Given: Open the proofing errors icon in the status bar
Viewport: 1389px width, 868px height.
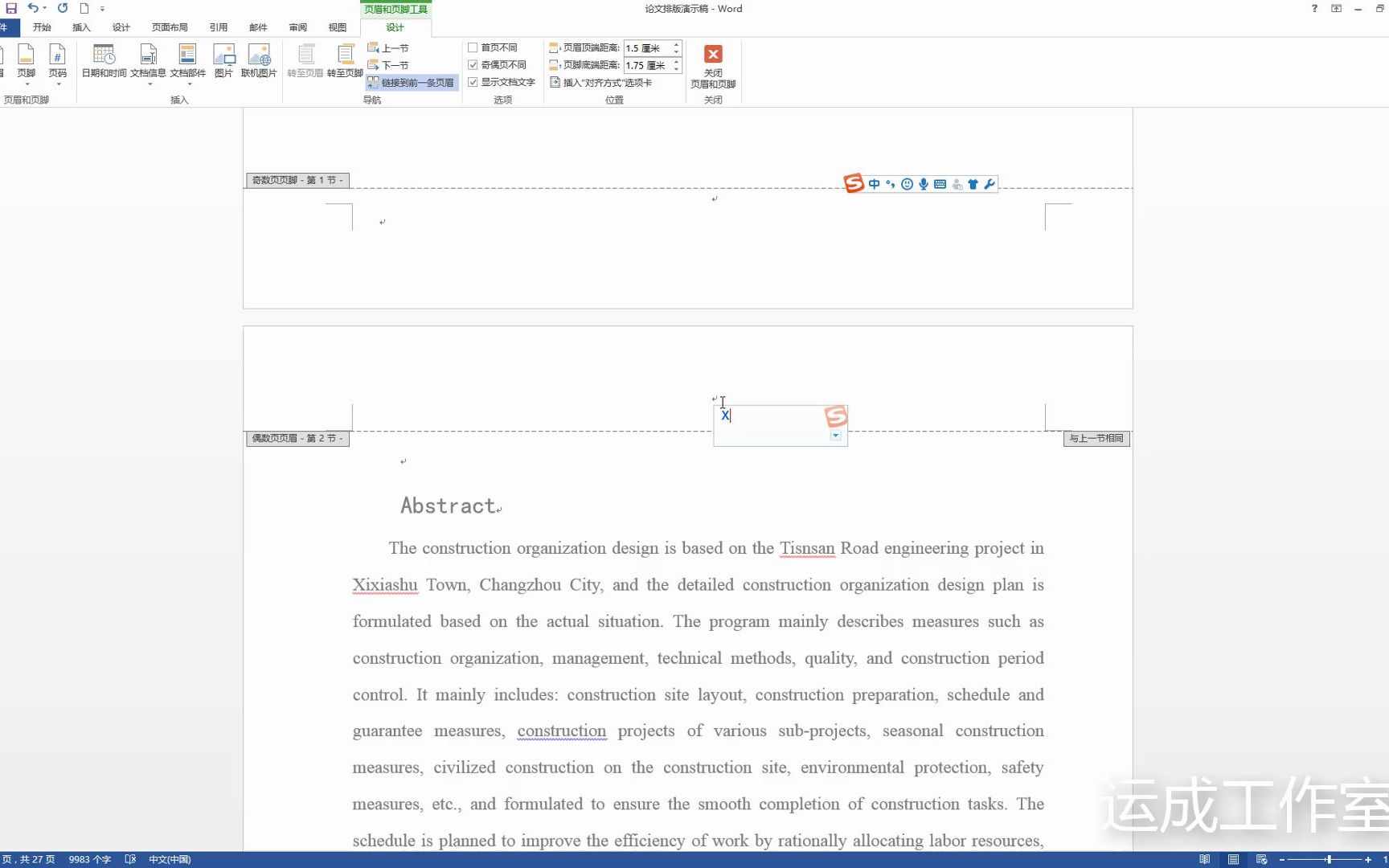Looking at the screenshot, I should click(130, 859).
